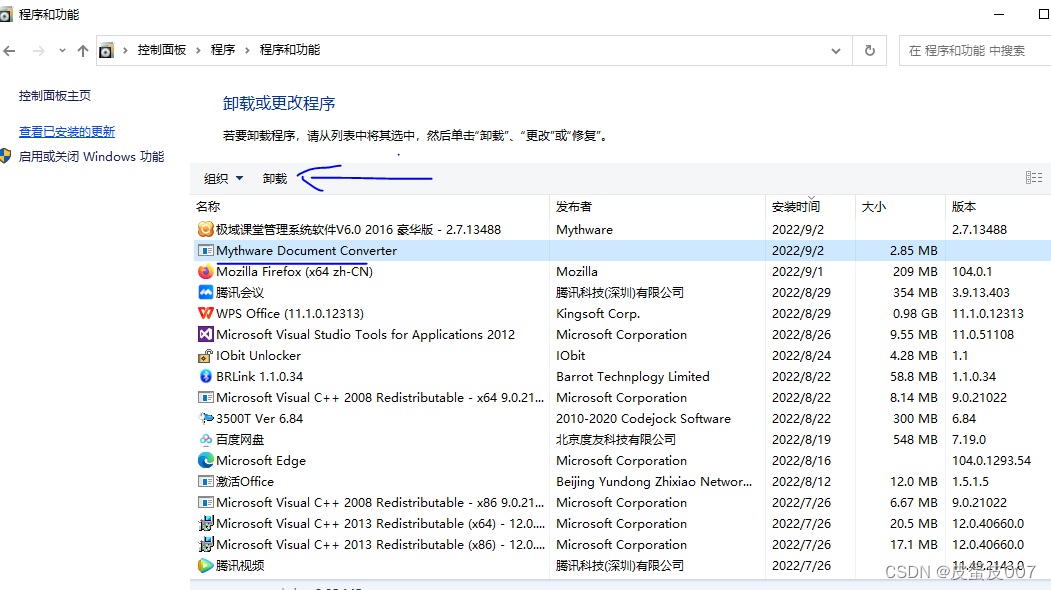1051x590 pixels.
Task: Sort by 大小 column header
Action: (873, 206)
